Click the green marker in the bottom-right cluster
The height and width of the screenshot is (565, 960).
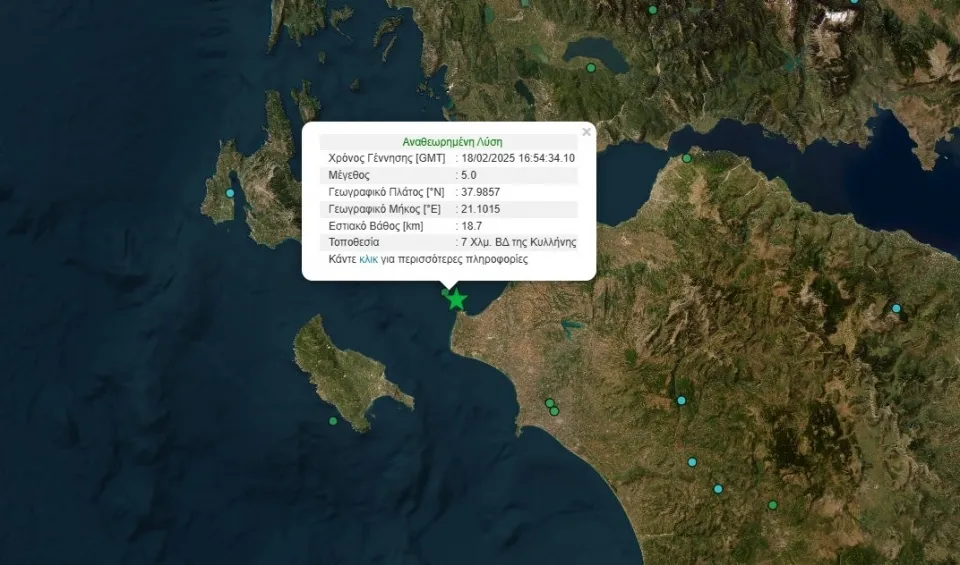point(772,505)
